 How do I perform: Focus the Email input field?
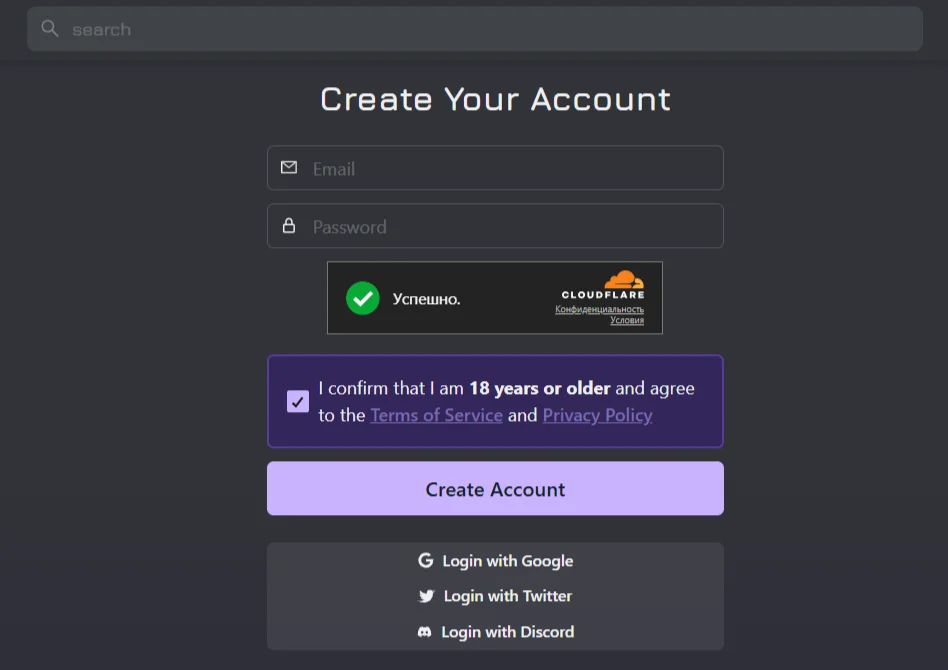coord(495,168)
